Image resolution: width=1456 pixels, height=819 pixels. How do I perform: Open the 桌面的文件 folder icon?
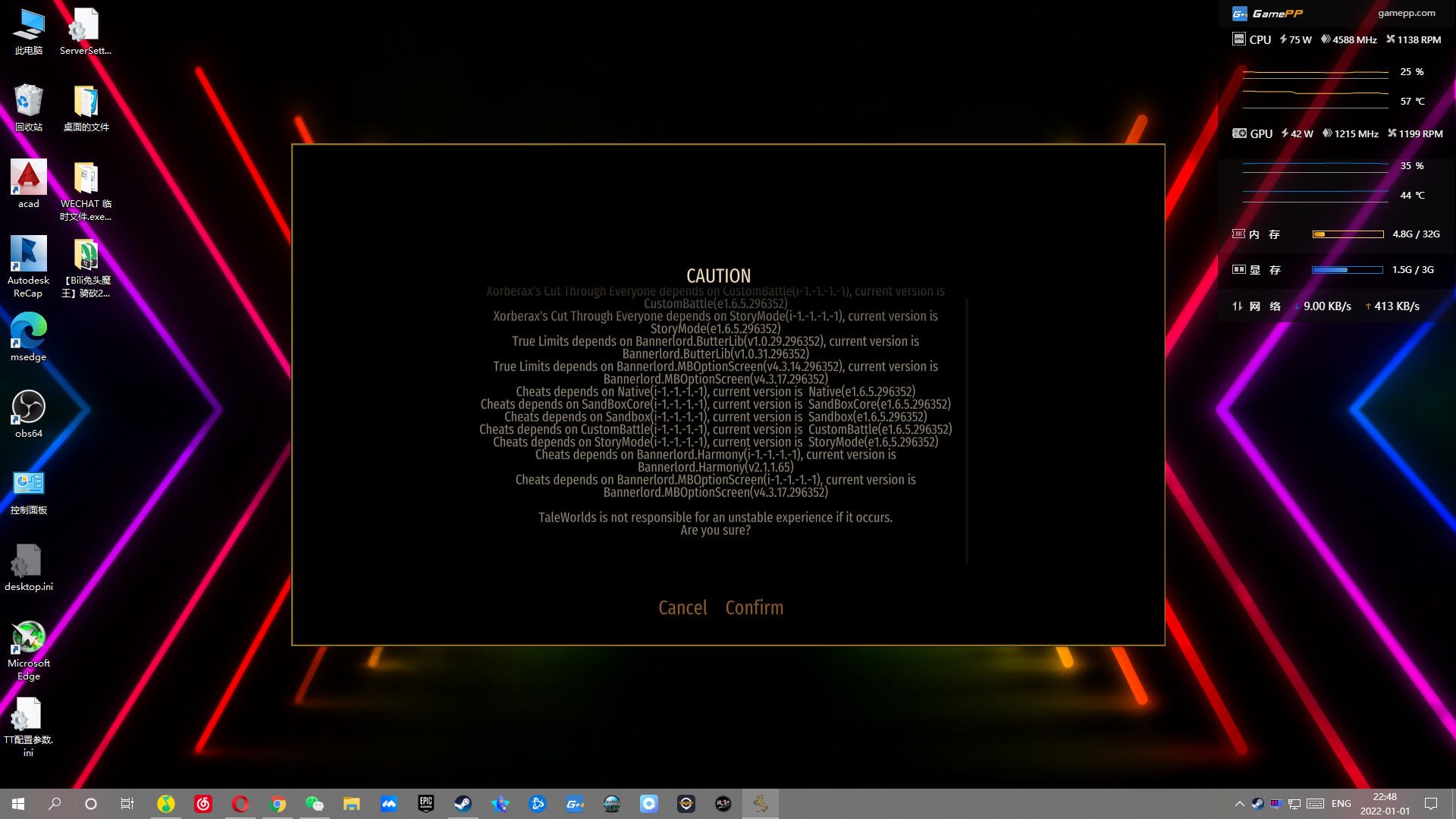[86, 108]
